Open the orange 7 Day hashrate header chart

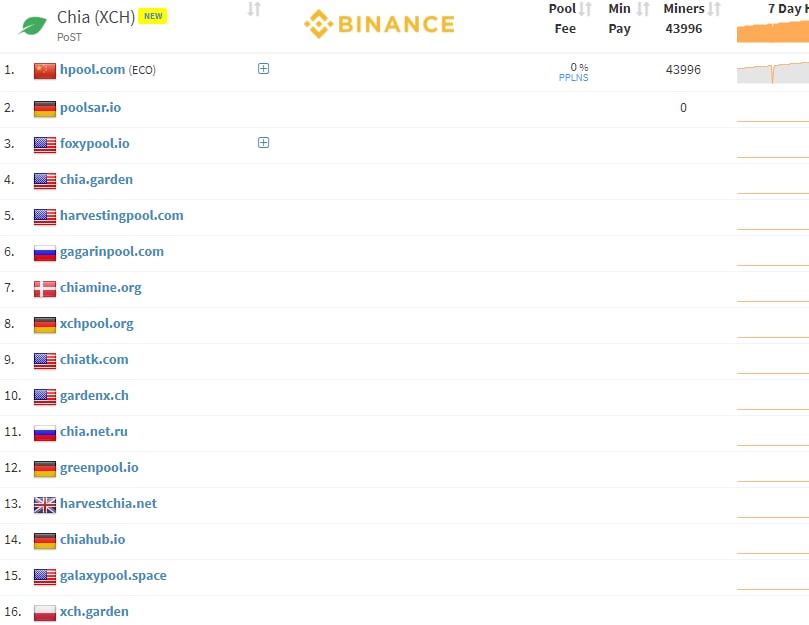tap(773, 32)
